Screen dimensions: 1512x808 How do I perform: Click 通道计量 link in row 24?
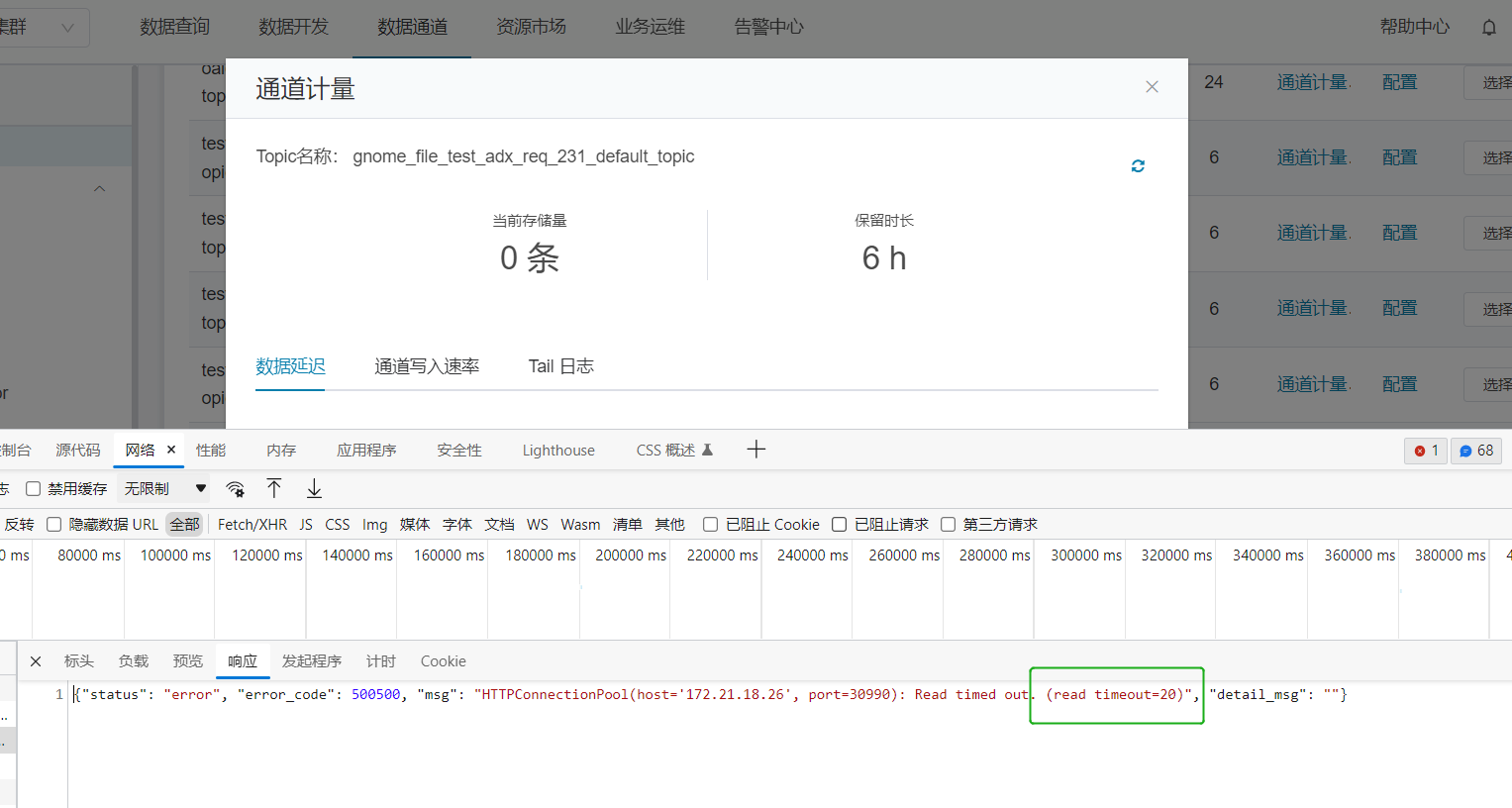[x=1313, y=82]
